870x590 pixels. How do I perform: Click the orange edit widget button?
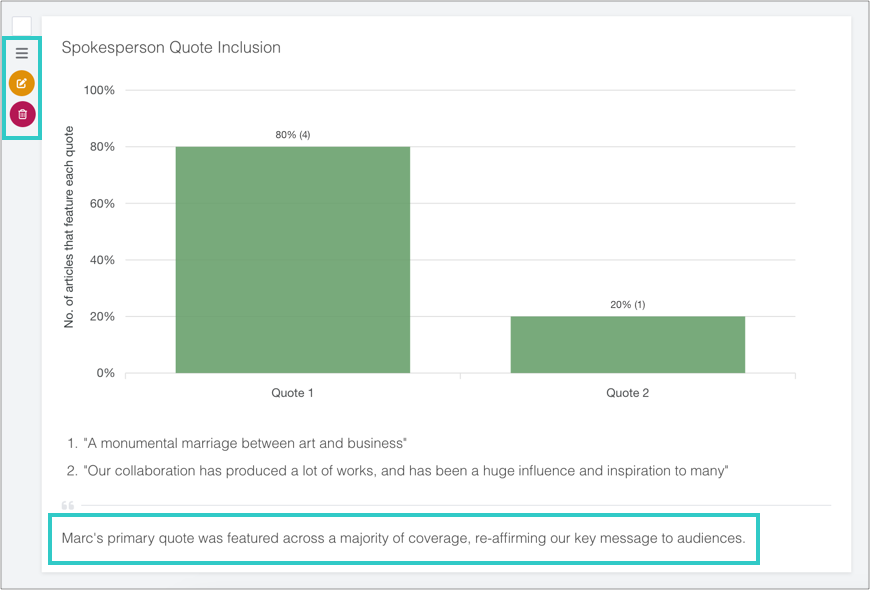pos(22,83)
